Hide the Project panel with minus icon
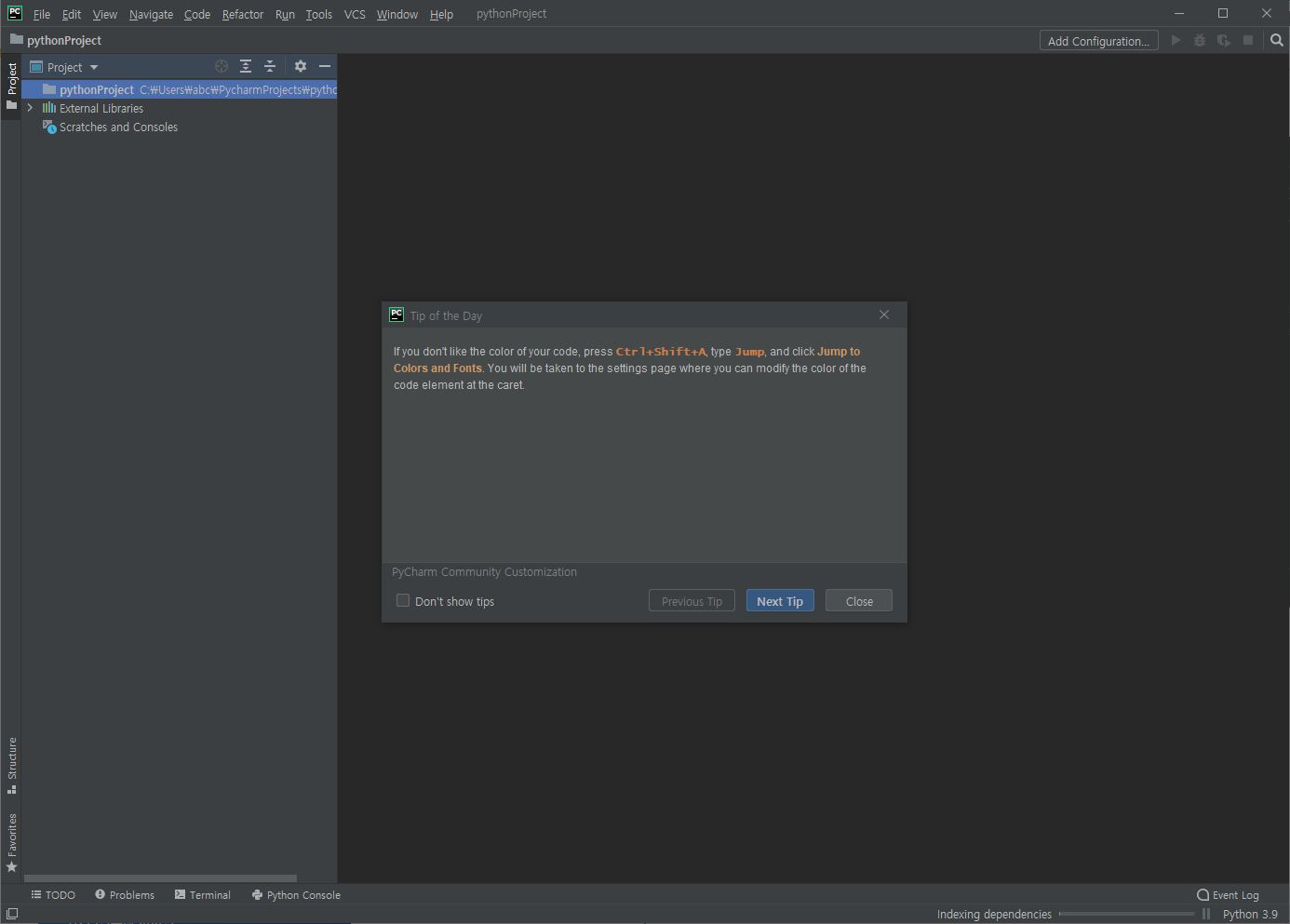The image size is (1290, 924). (325, 66)
